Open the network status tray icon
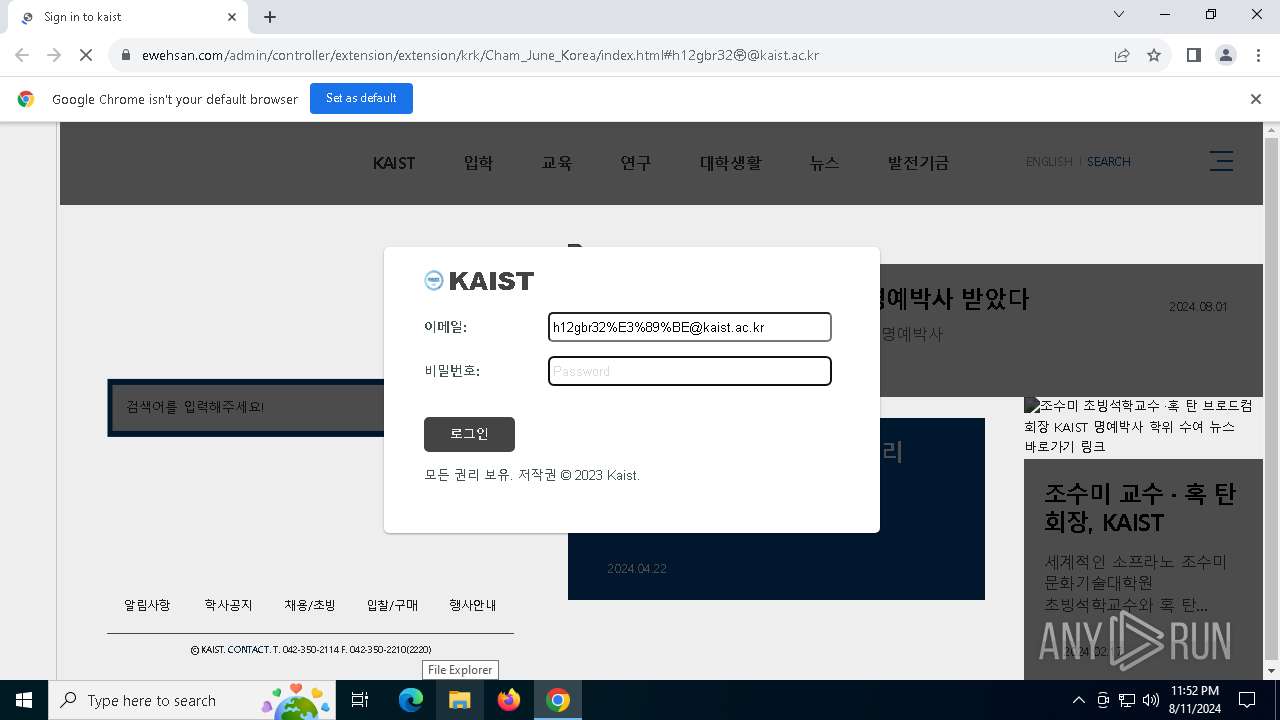This screenshot has width=1280, height=720. [1127, 700]
